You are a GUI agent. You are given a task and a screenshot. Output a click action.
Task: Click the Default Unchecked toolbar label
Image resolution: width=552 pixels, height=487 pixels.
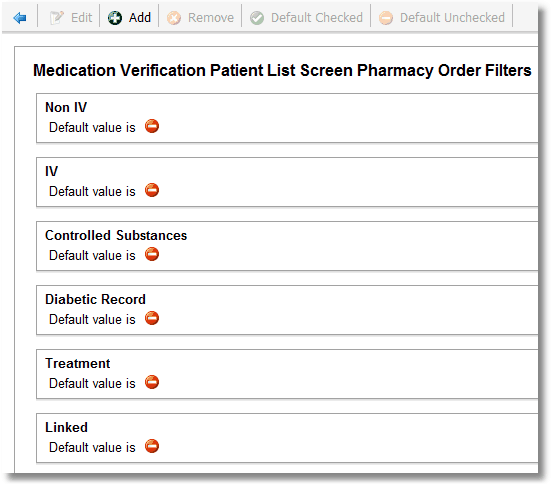pos(452,18)
